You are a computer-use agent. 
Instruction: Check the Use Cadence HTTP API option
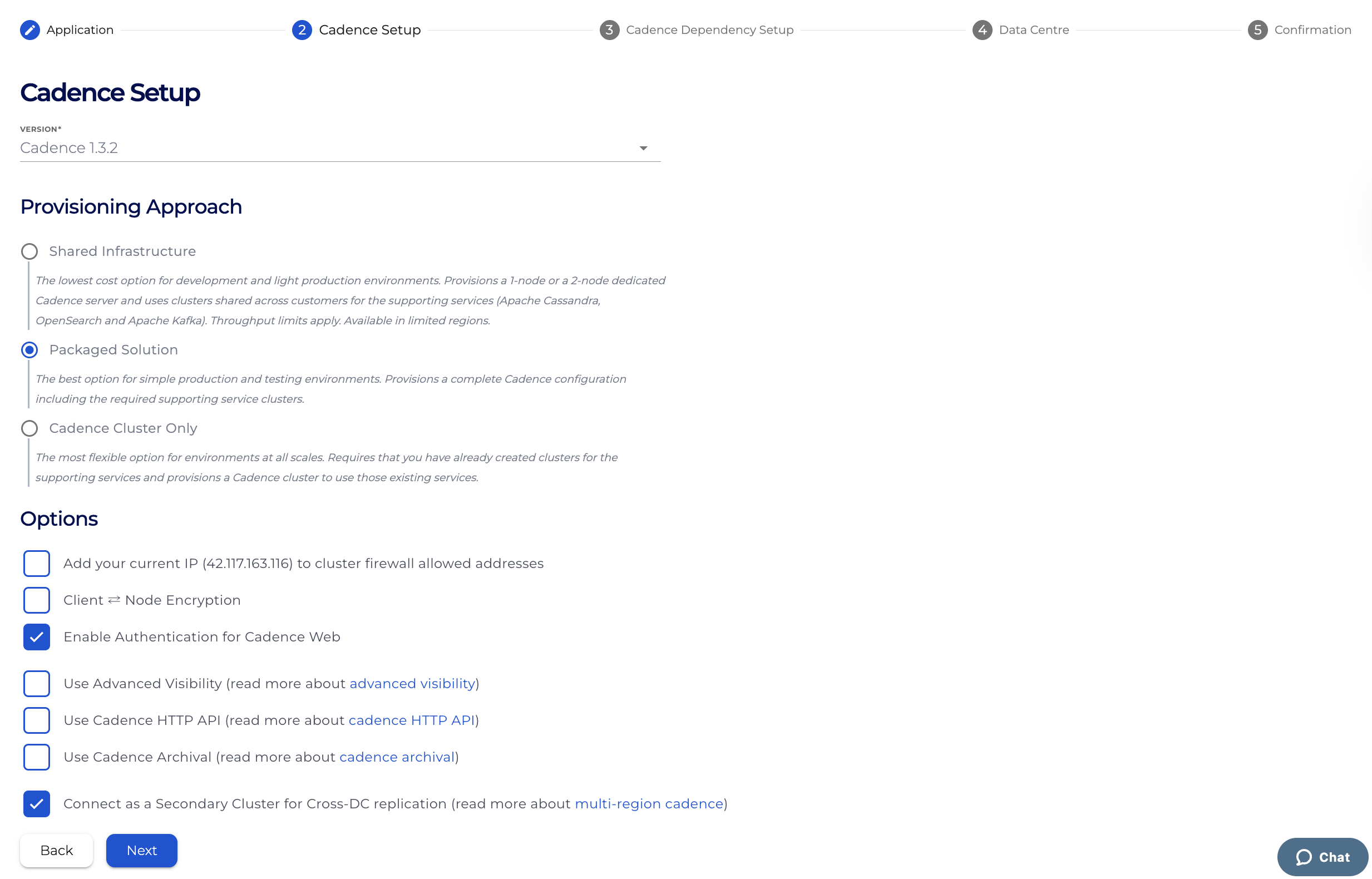click(x=37, y=720)
